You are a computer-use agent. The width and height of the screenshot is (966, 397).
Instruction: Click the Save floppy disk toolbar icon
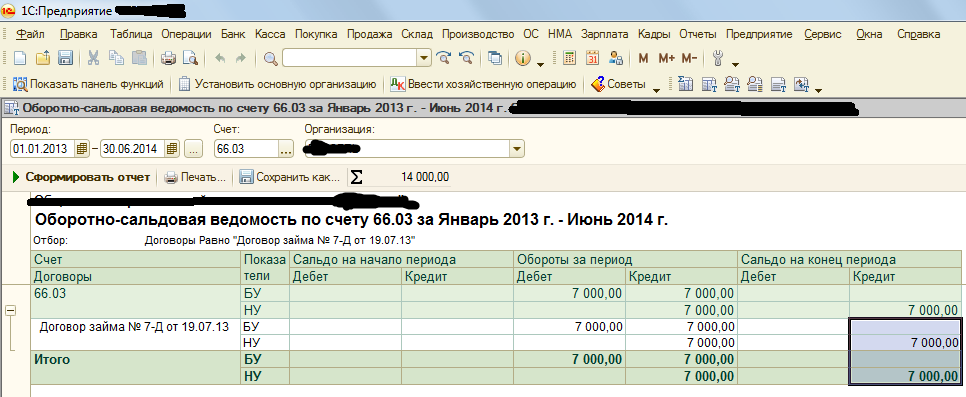65,59
